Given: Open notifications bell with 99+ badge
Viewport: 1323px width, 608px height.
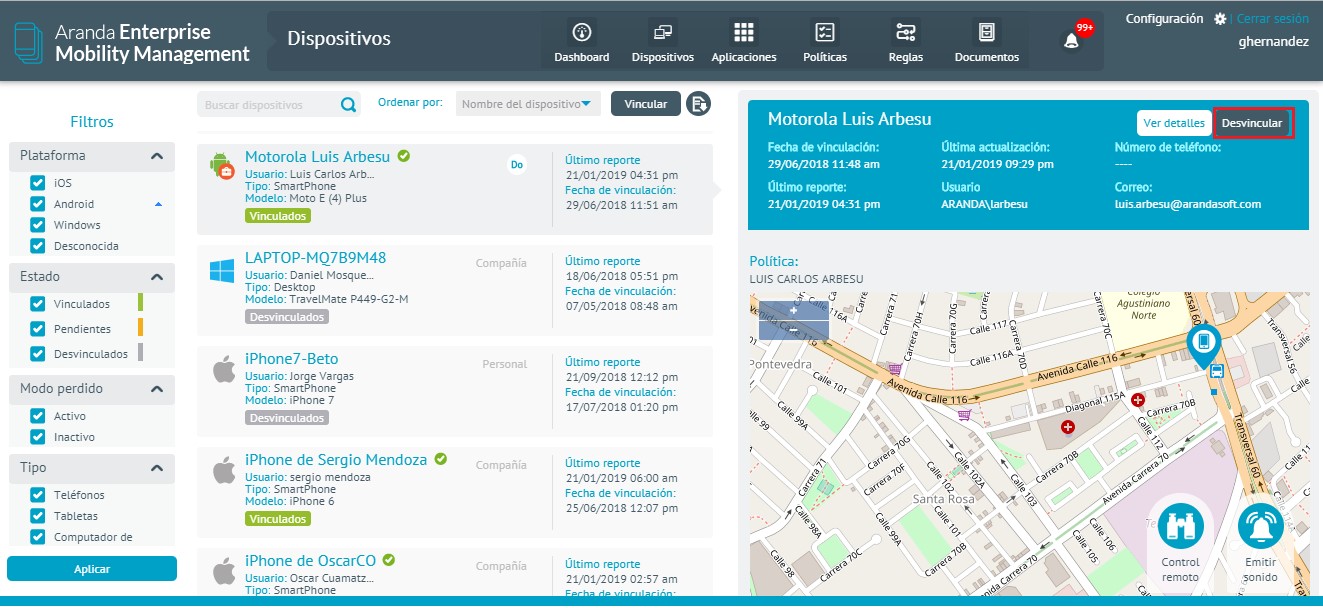Looking at the screenshot, I should (x=1073, y=41).
